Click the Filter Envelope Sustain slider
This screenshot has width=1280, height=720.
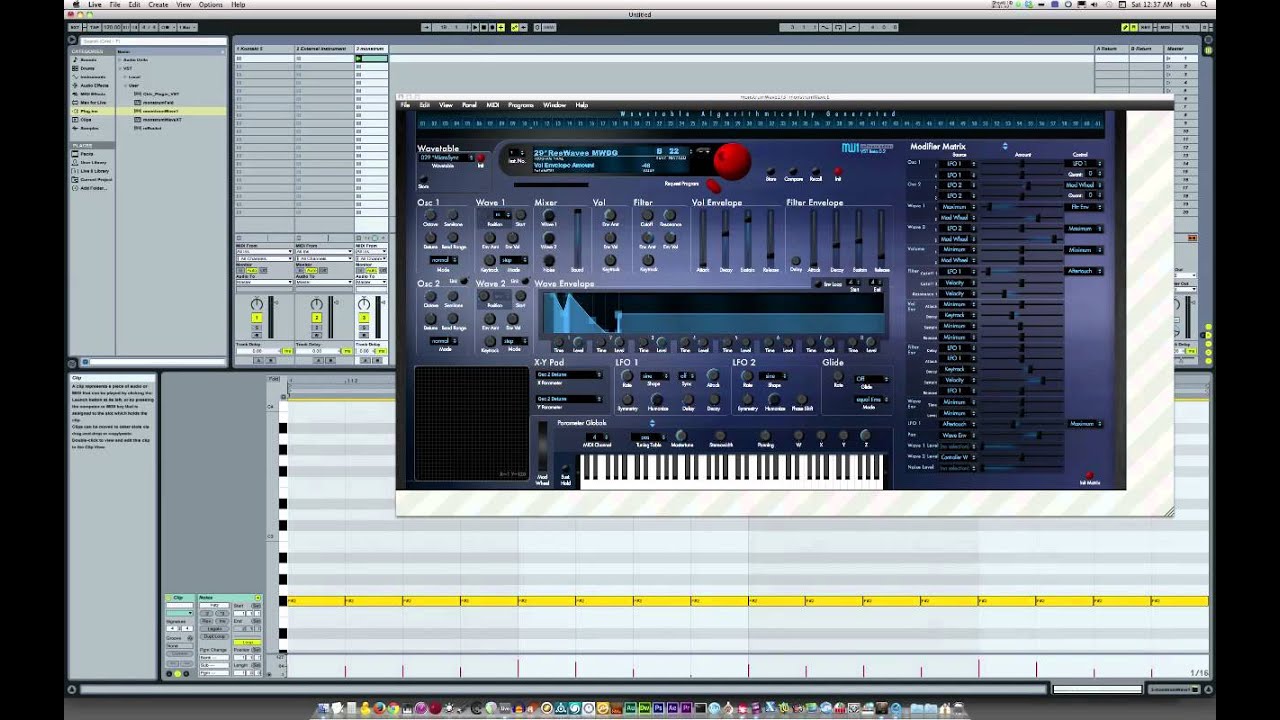click(859, 238)
